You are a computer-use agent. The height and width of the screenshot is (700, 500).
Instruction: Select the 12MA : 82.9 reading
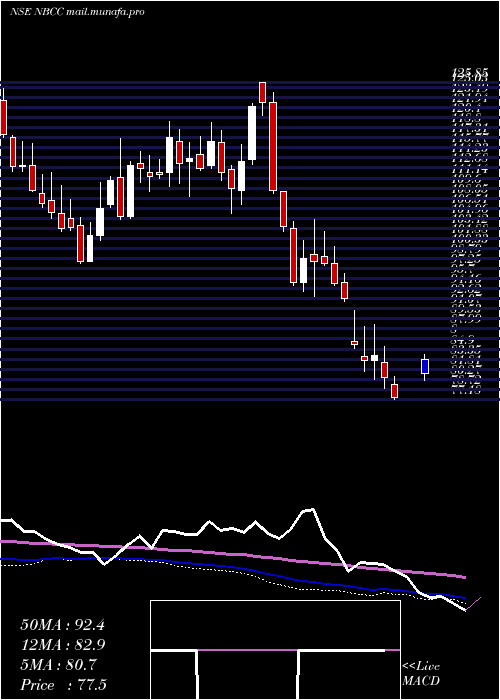tap(62, 645)
